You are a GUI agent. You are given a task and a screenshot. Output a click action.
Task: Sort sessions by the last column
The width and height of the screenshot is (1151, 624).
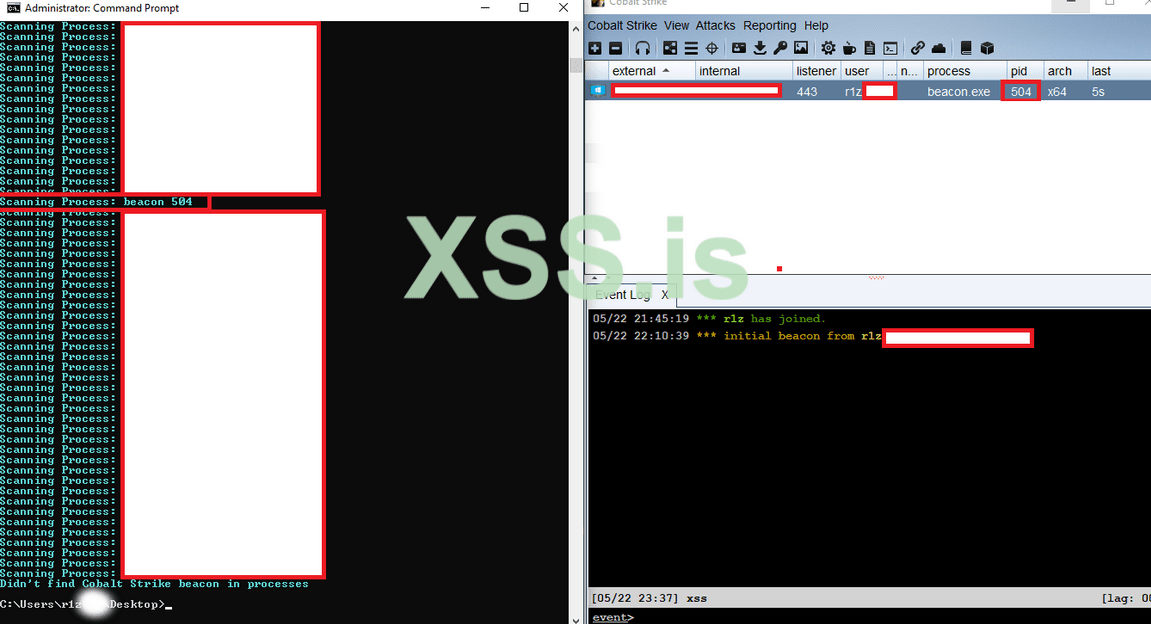point(1119,71)
